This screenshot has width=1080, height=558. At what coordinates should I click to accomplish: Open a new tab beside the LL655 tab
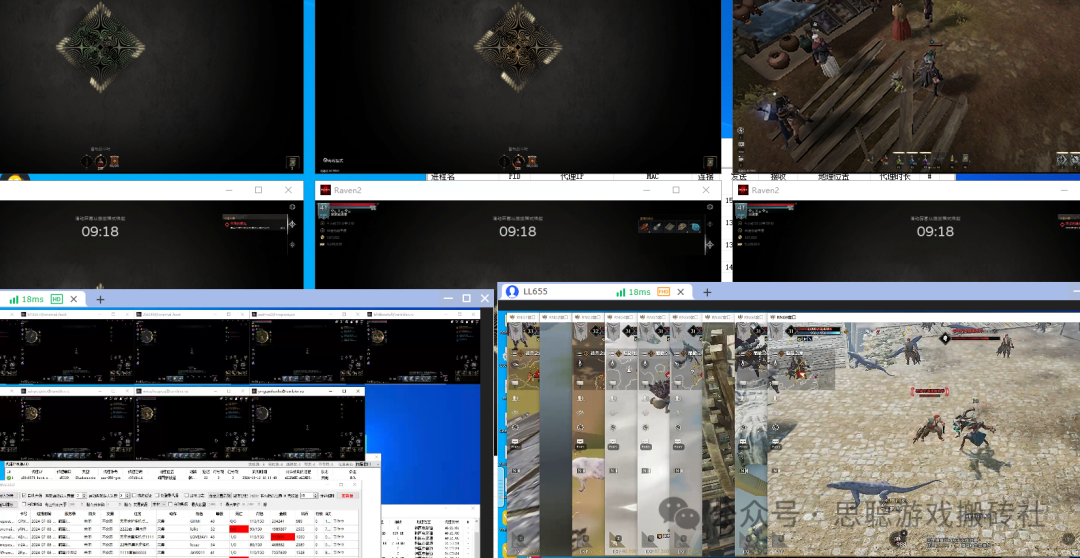pos(707,292)
